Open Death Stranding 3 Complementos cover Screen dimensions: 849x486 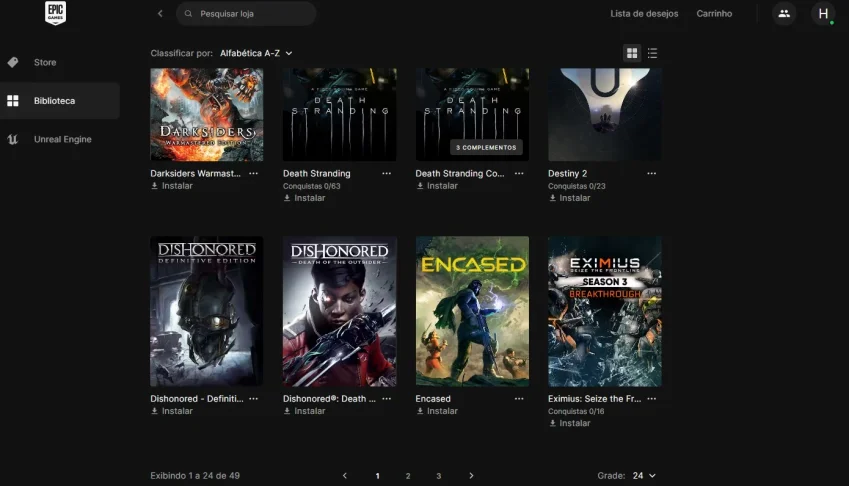click(x=472, y=114)
